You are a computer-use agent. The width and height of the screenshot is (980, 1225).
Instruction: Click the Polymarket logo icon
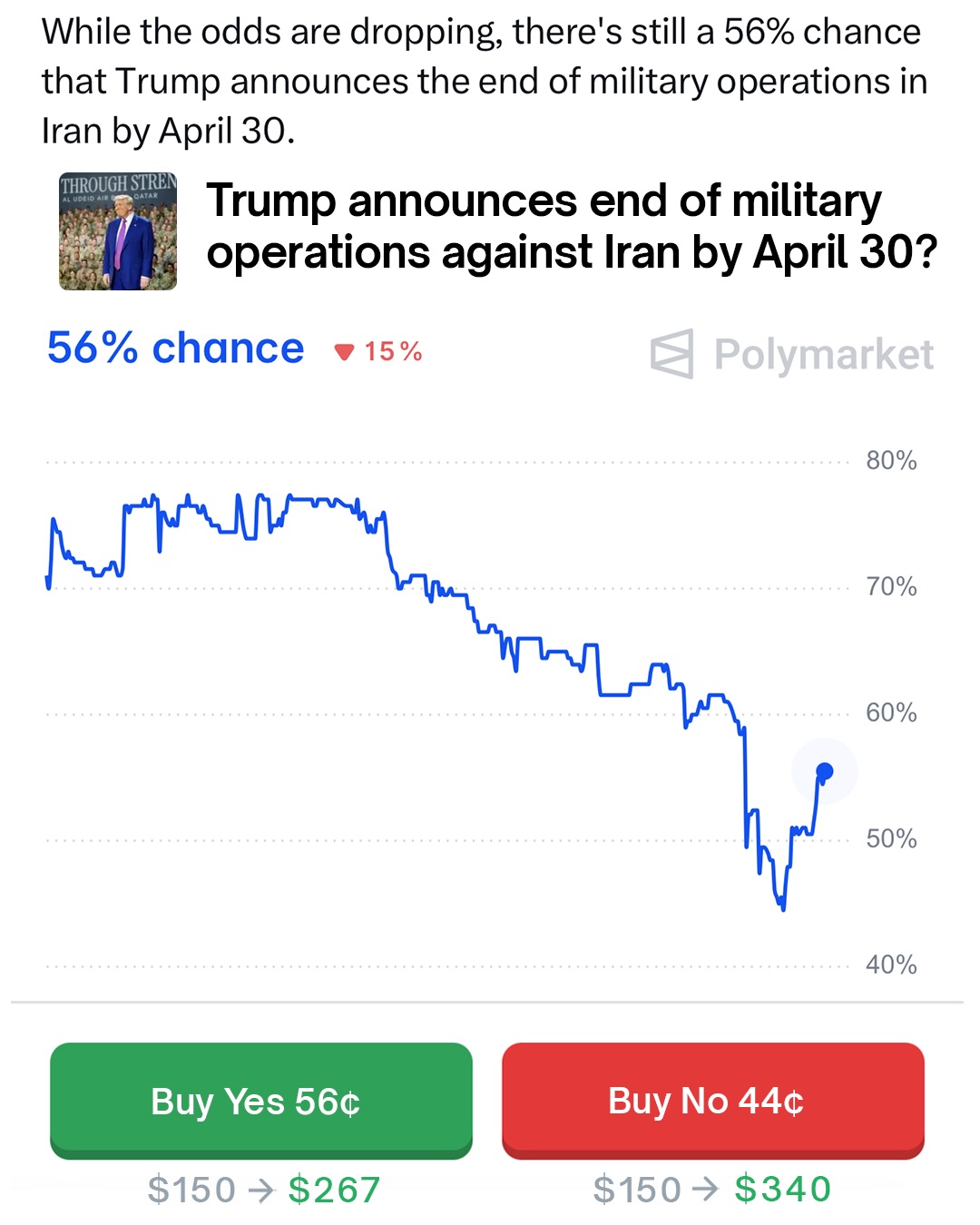[x=671, y=354]
